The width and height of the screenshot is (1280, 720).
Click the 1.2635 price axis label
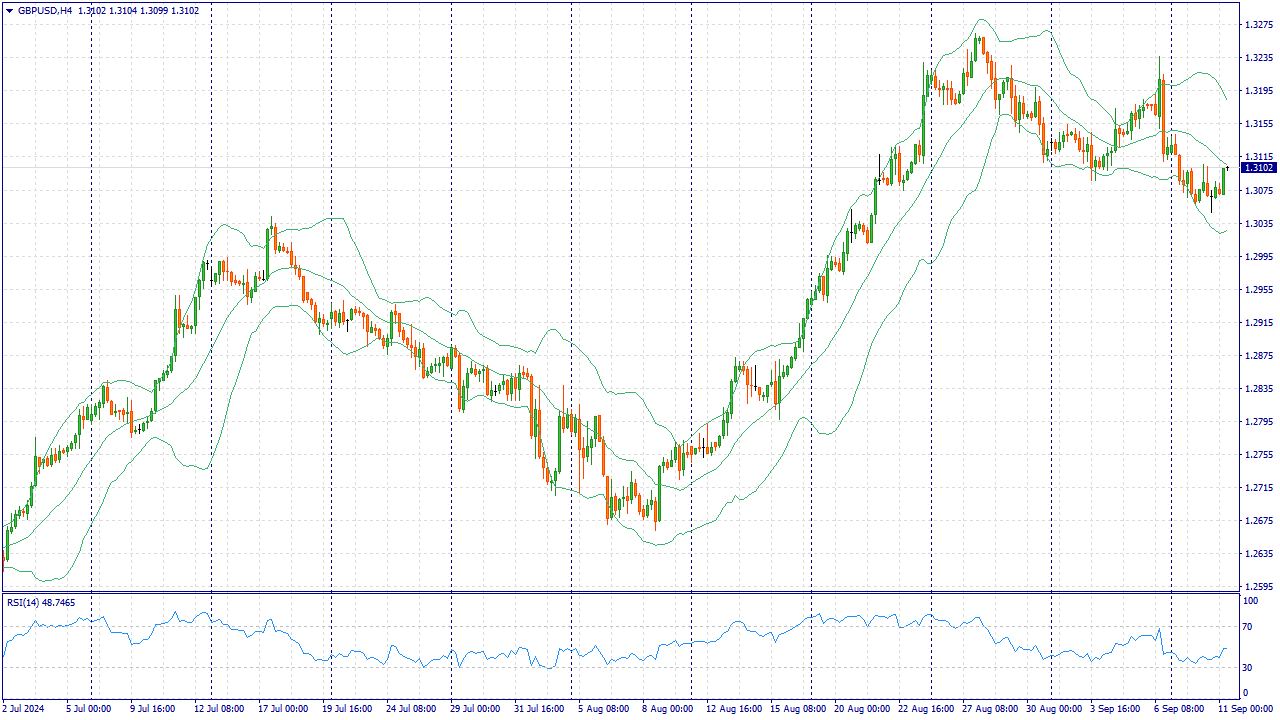tap(1257, 553)
